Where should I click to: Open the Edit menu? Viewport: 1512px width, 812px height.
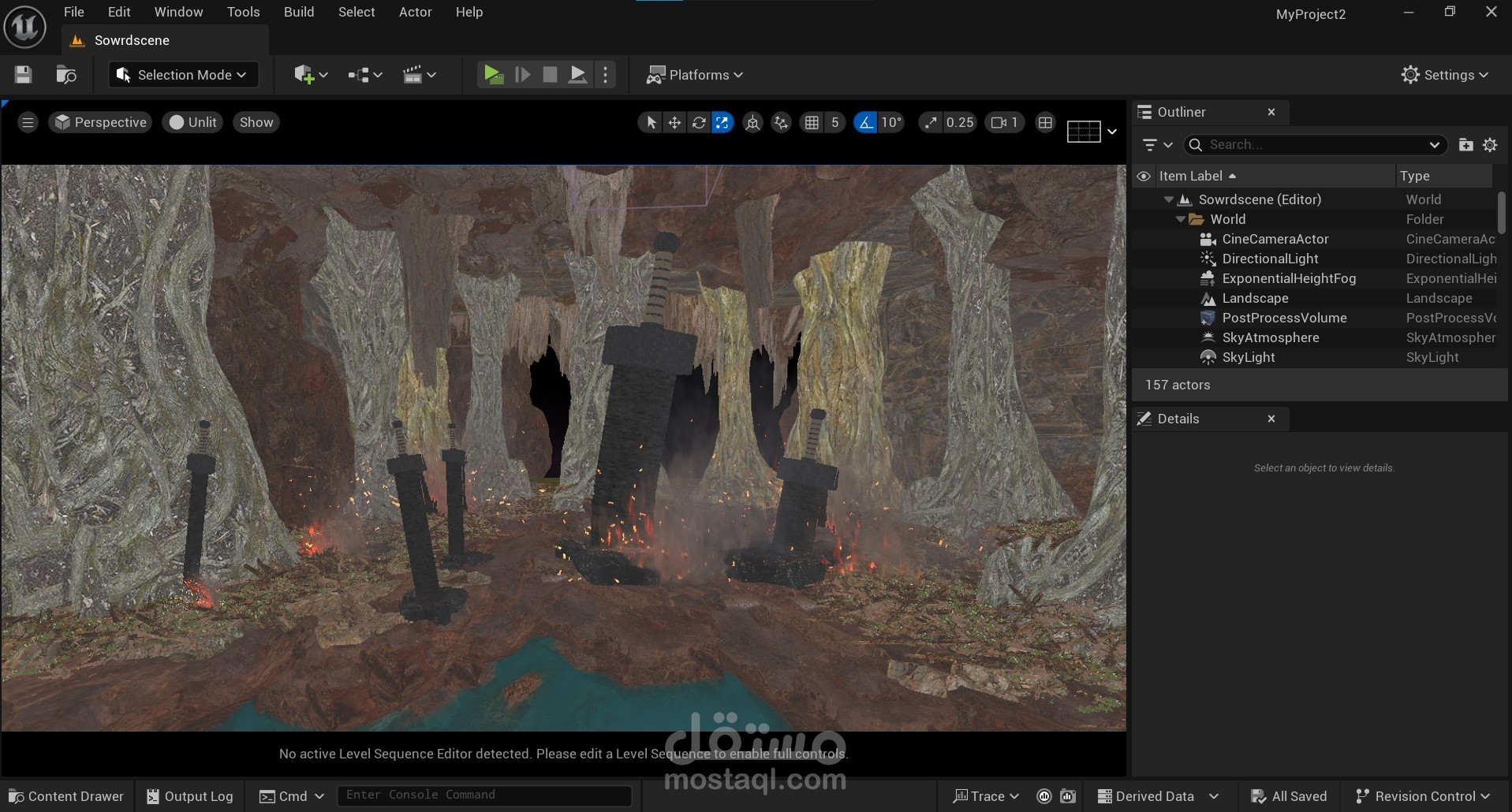pos(119,12)
